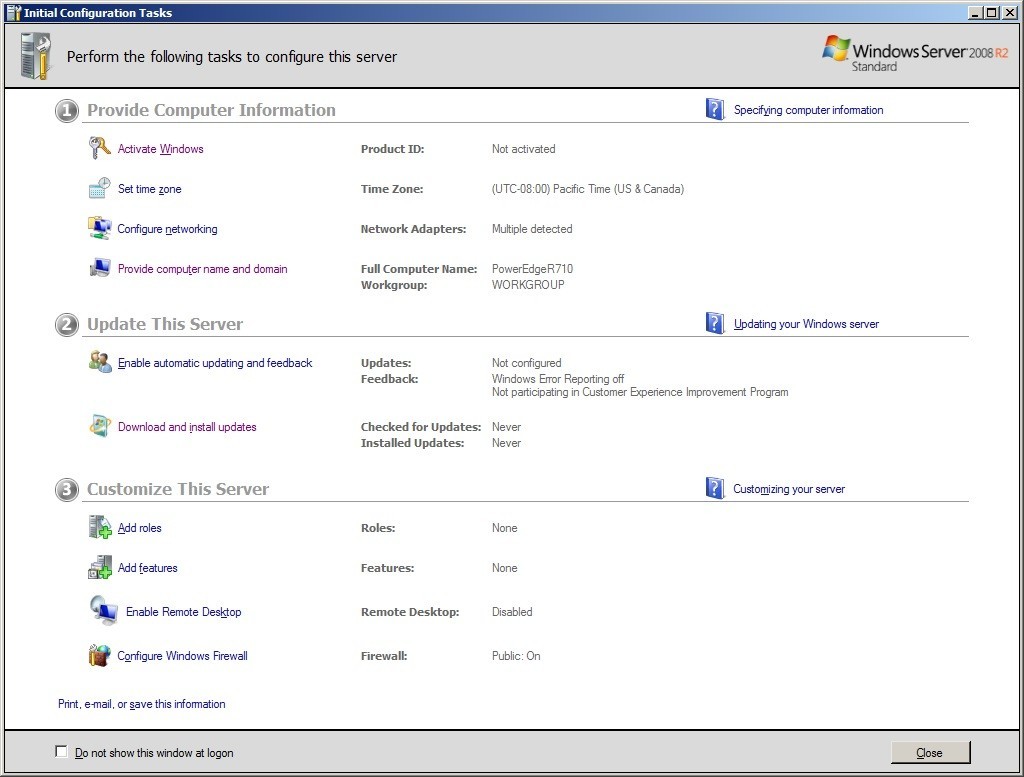Click the WORKGROUP value
Viewport: 1024px width, 777px height.
[528, 285]
